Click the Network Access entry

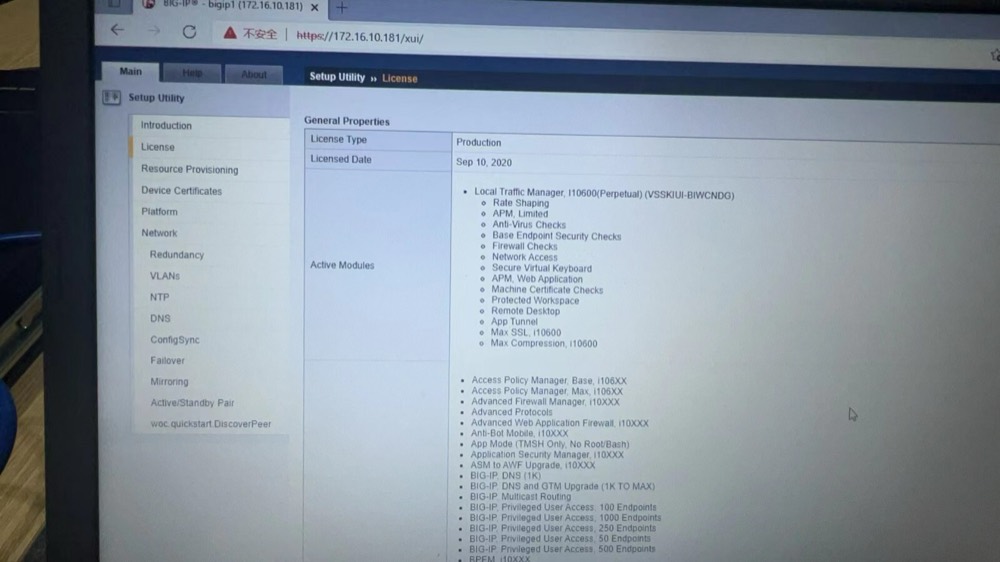[524, 257]
